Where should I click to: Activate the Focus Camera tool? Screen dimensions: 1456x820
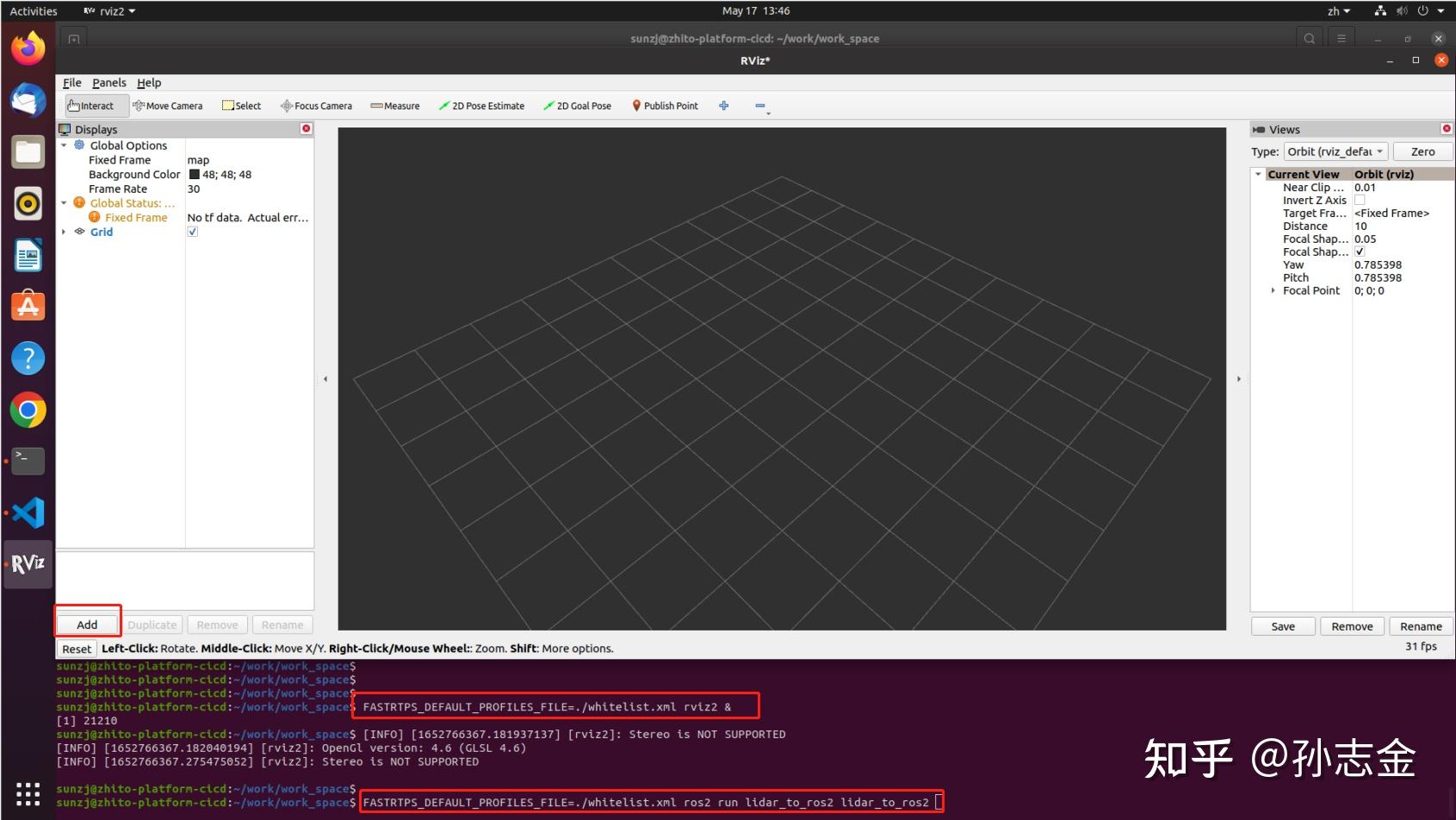tap(316, 106)
